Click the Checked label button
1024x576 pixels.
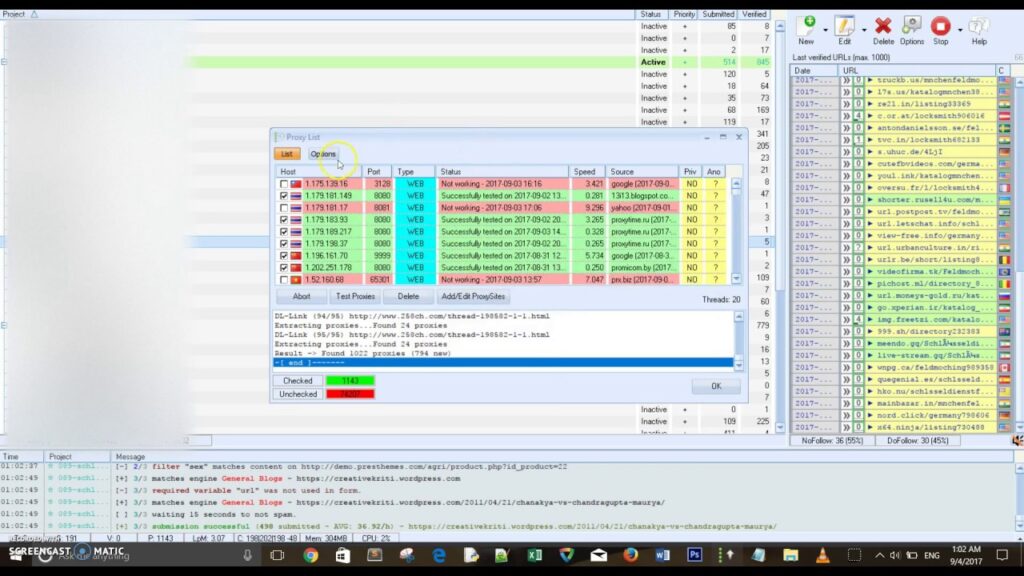pyautogui.click(x=297, y=381)
